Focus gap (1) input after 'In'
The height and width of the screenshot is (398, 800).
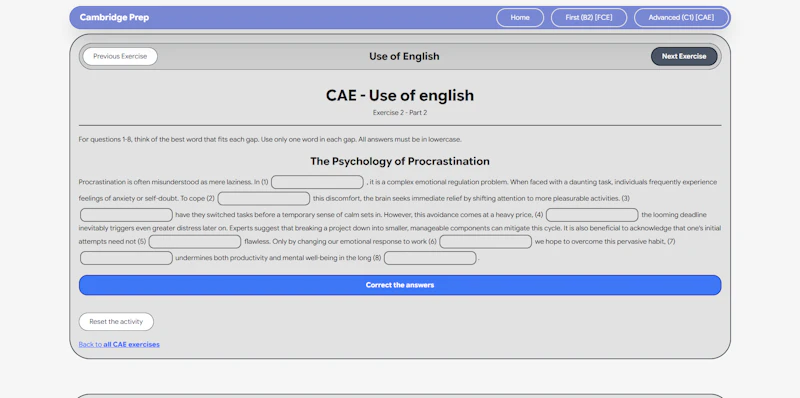click(x=317, y=182)
